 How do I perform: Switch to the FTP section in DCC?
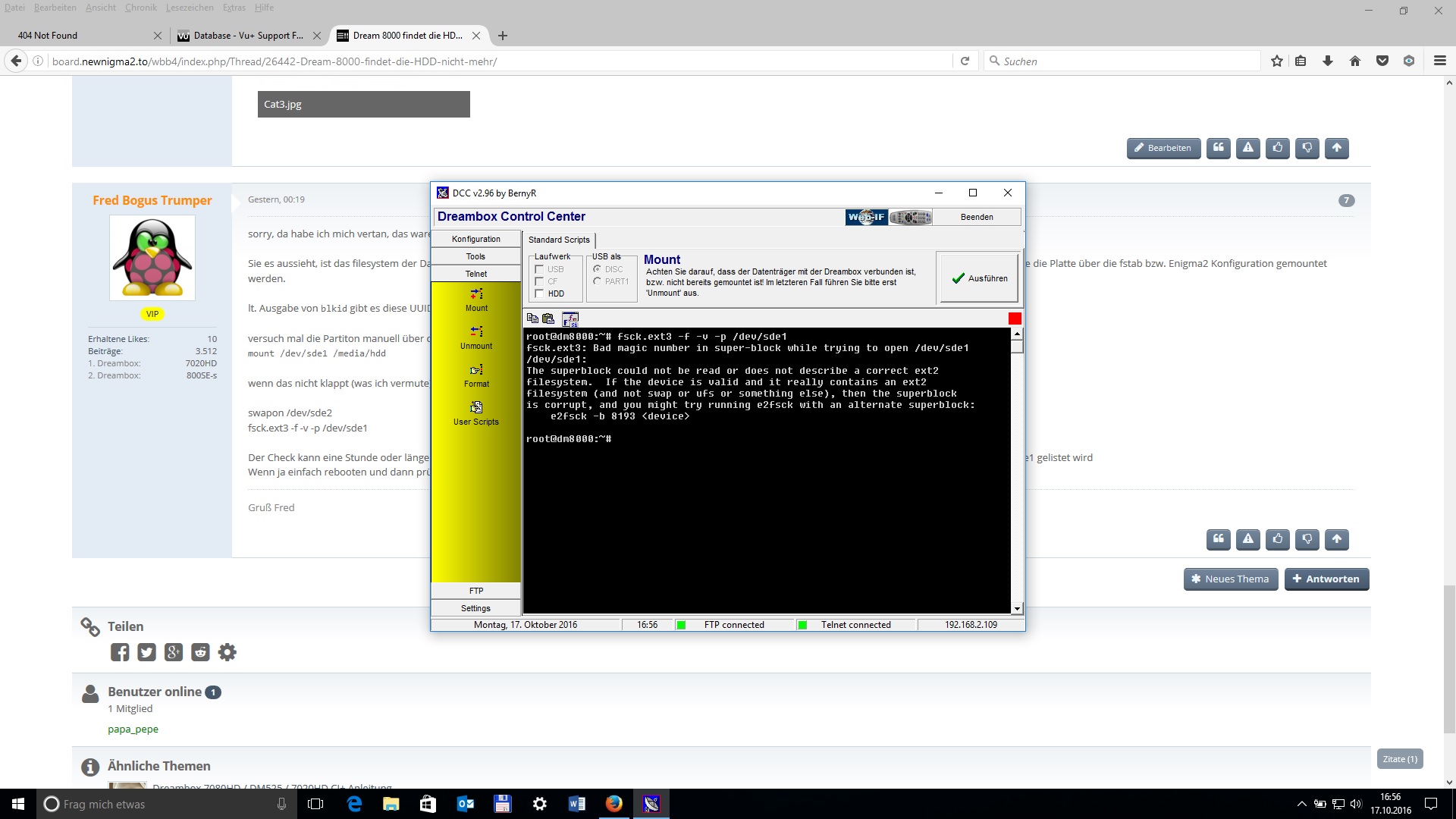click(x=476, y=591)
